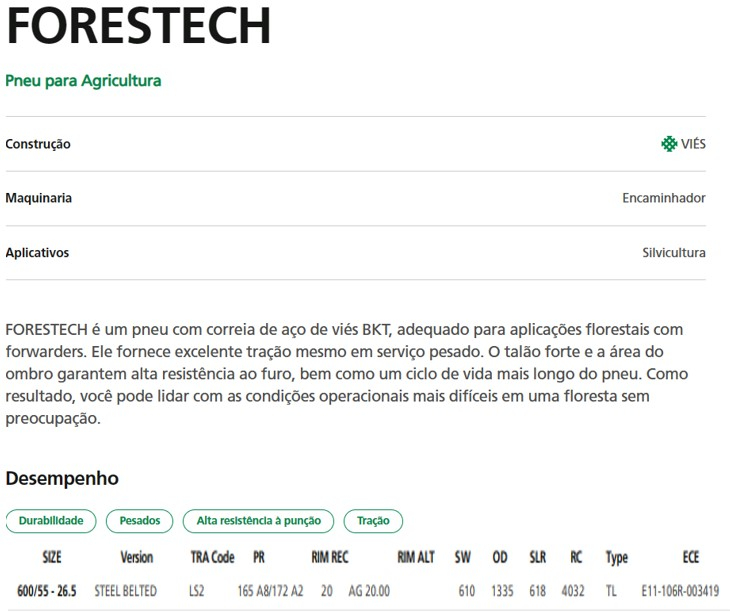Click the Silvicultura application value
This screenshot has width=730, height=615.
(x=674, y=252)
